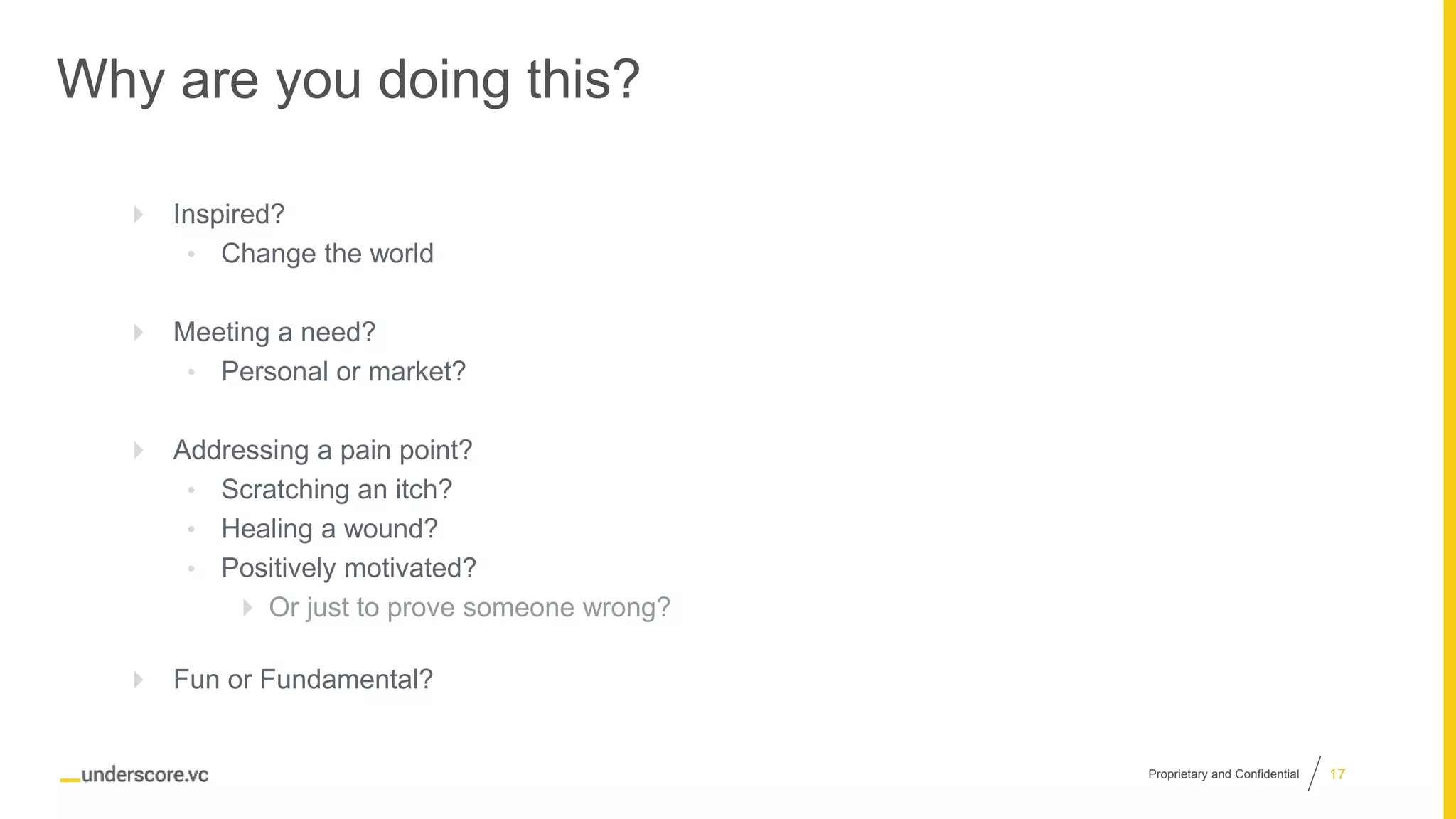
Task: Click Fun or Fundamental? text
Action: [303, 679]
